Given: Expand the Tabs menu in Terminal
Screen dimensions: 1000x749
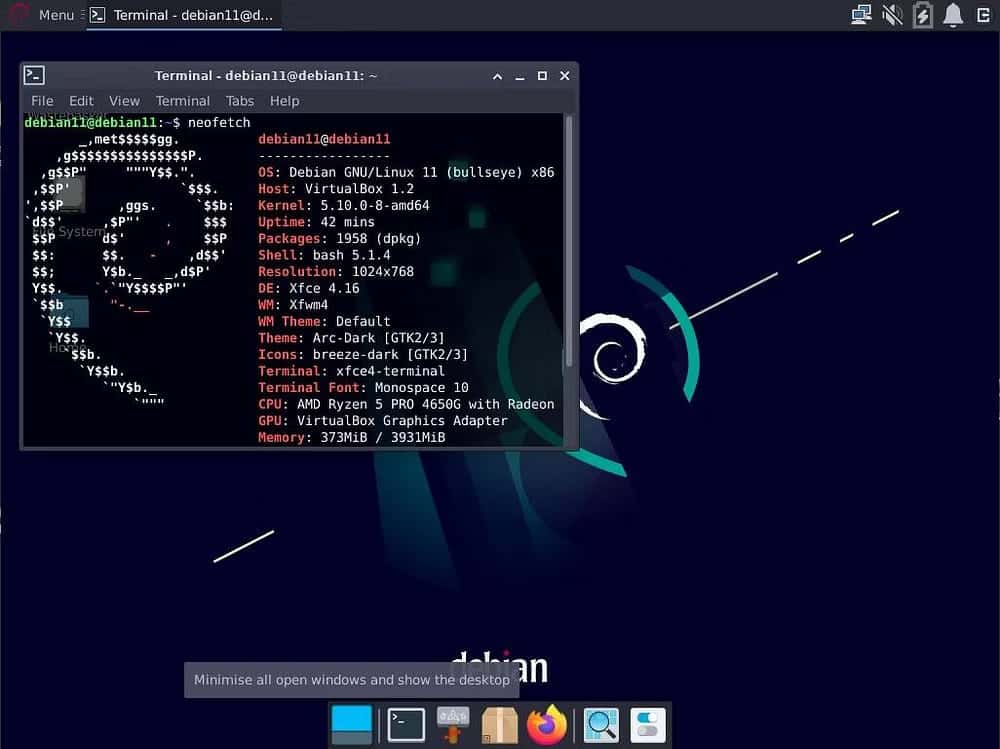Looking at the screenshot, I should [x=240, y=101].
